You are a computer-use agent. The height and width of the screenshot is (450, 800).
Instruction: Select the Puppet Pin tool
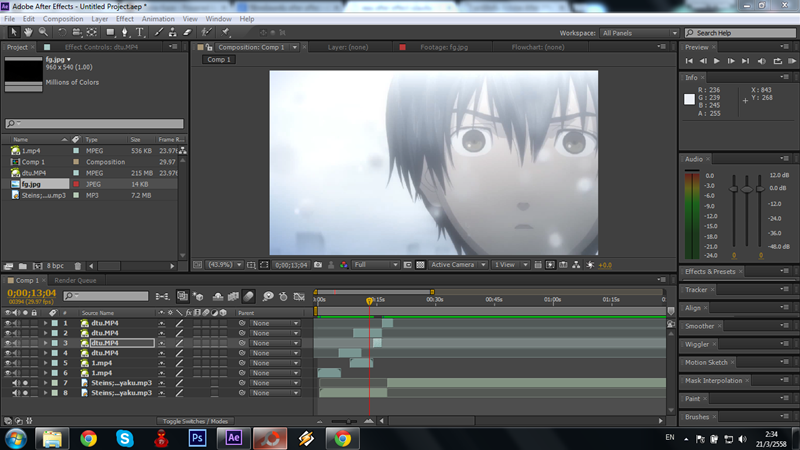(226, 32)
